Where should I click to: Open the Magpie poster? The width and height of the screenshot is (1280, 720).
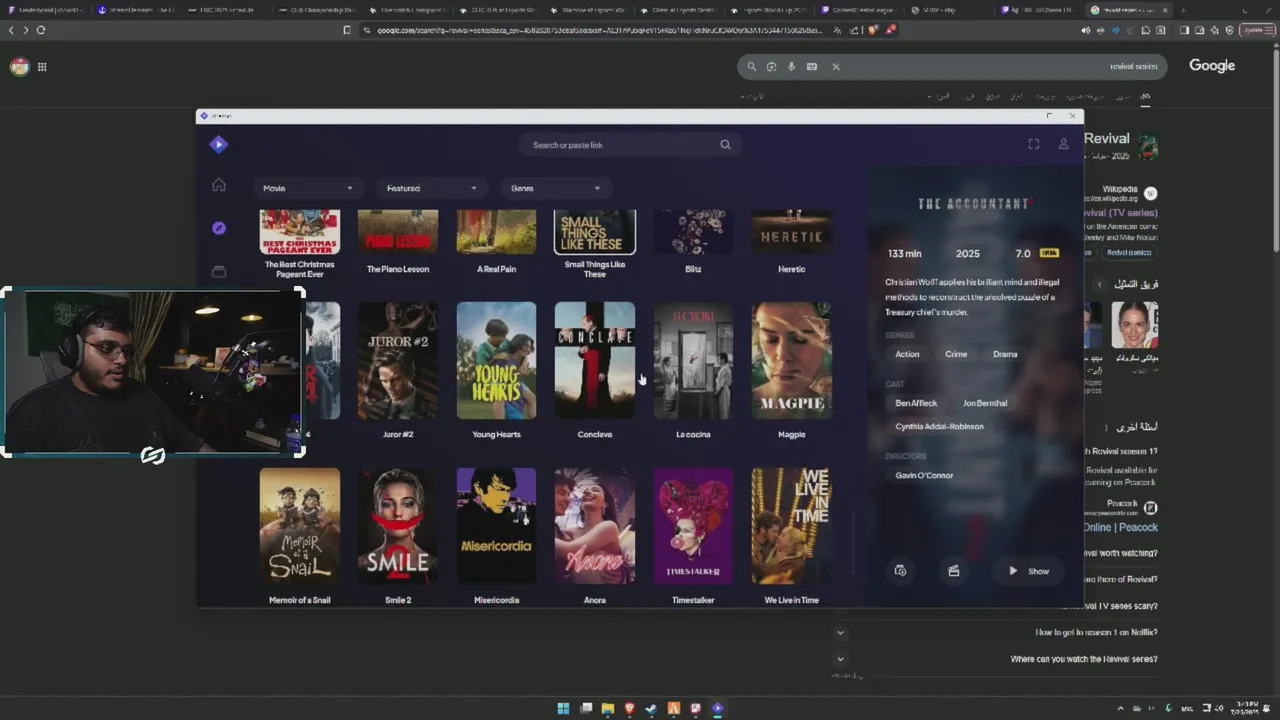pyautogui.click(x=791, y=360)
